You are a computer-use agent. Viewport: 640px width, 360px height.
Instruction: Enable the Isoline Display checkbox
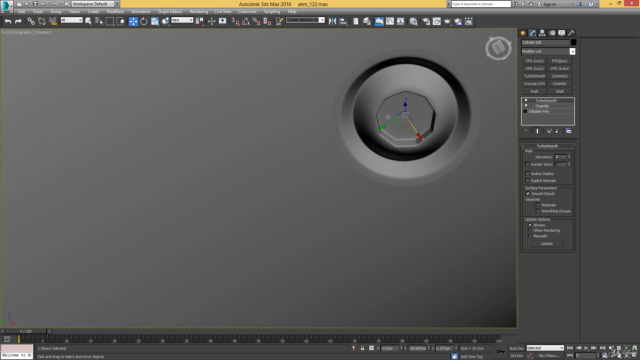pyautogui.click(x=528, y=174)
